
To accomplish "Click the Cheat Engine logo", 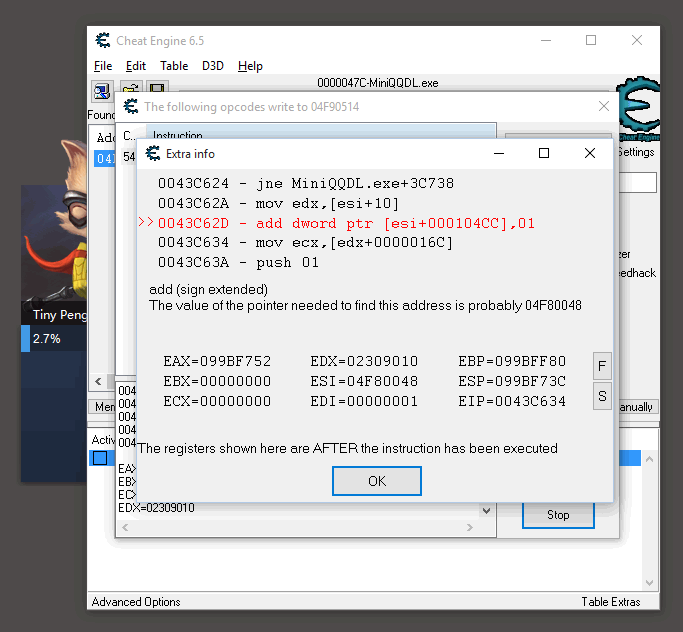I will click(638, 109).
